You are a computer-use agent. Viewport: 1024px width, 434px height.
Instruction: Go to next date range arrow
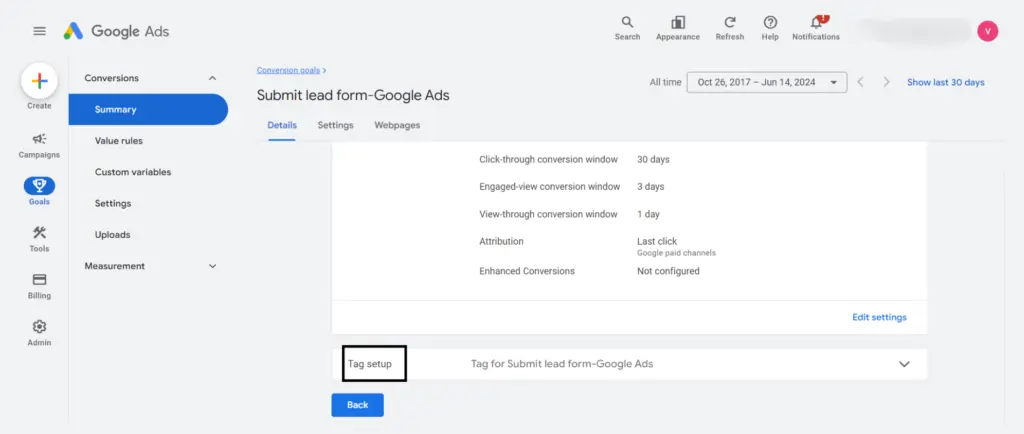(886, 82)
